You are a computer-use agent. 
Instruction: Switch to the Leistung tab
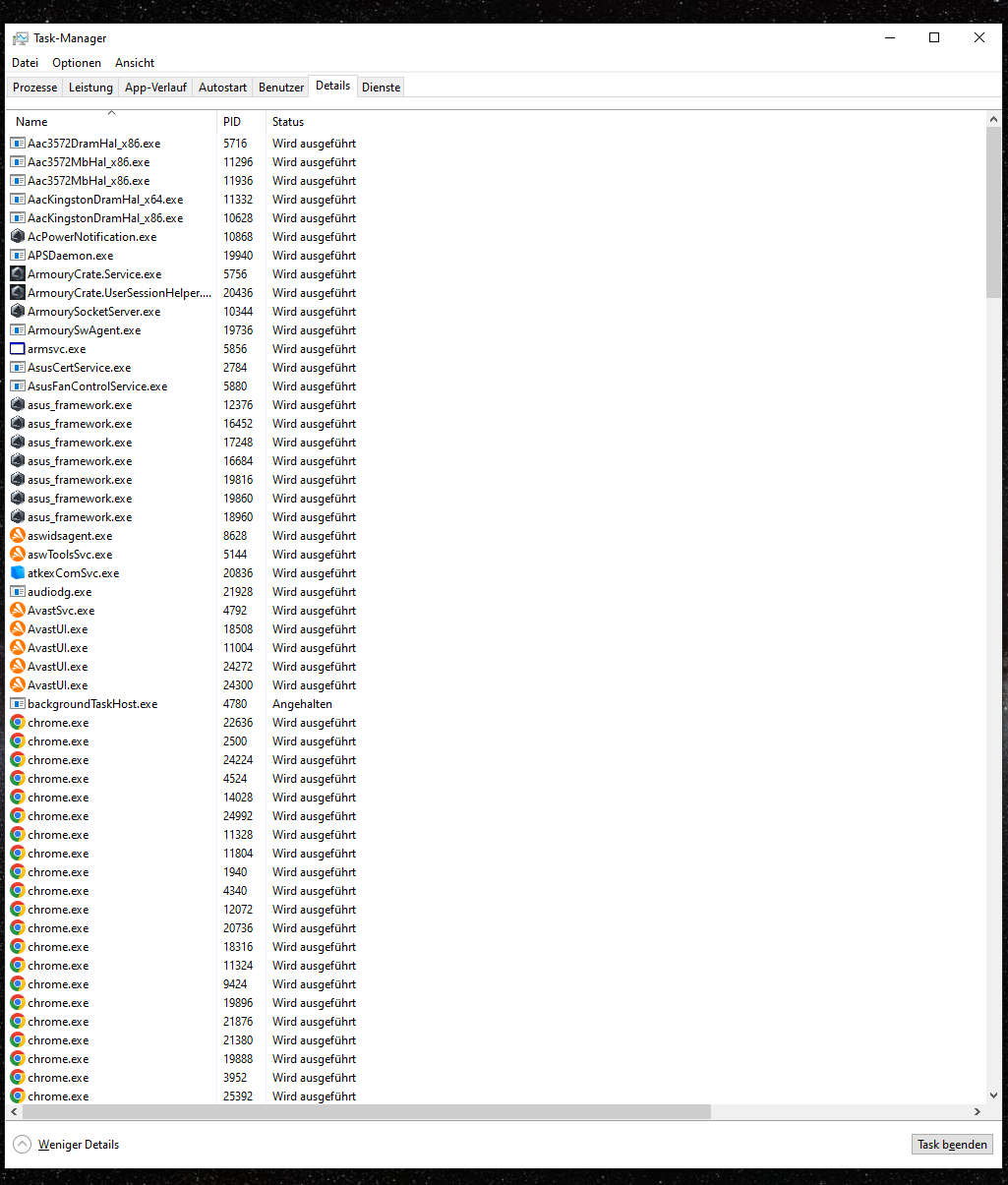coord(90,88)
